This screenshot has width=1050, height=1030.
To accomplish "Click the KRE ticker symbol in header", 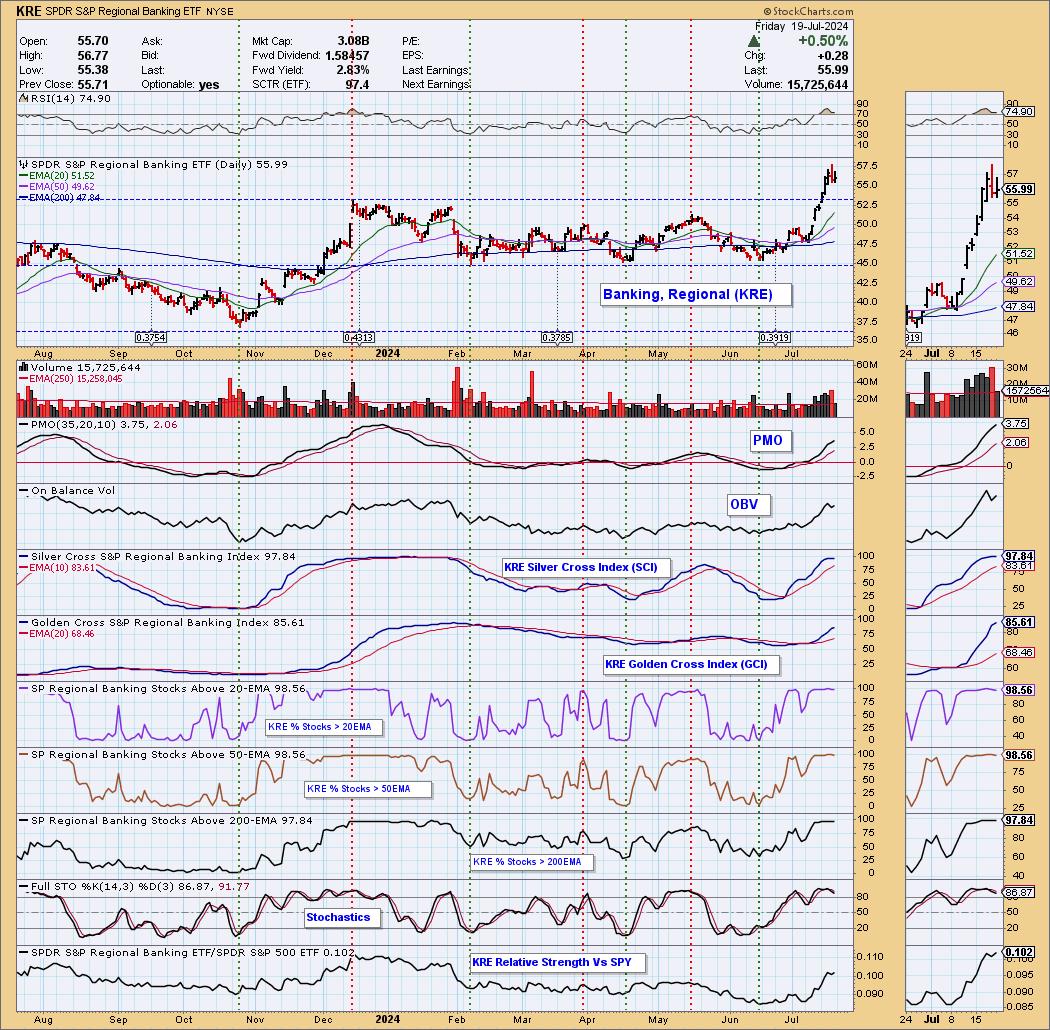I will [x=29, y=11].
